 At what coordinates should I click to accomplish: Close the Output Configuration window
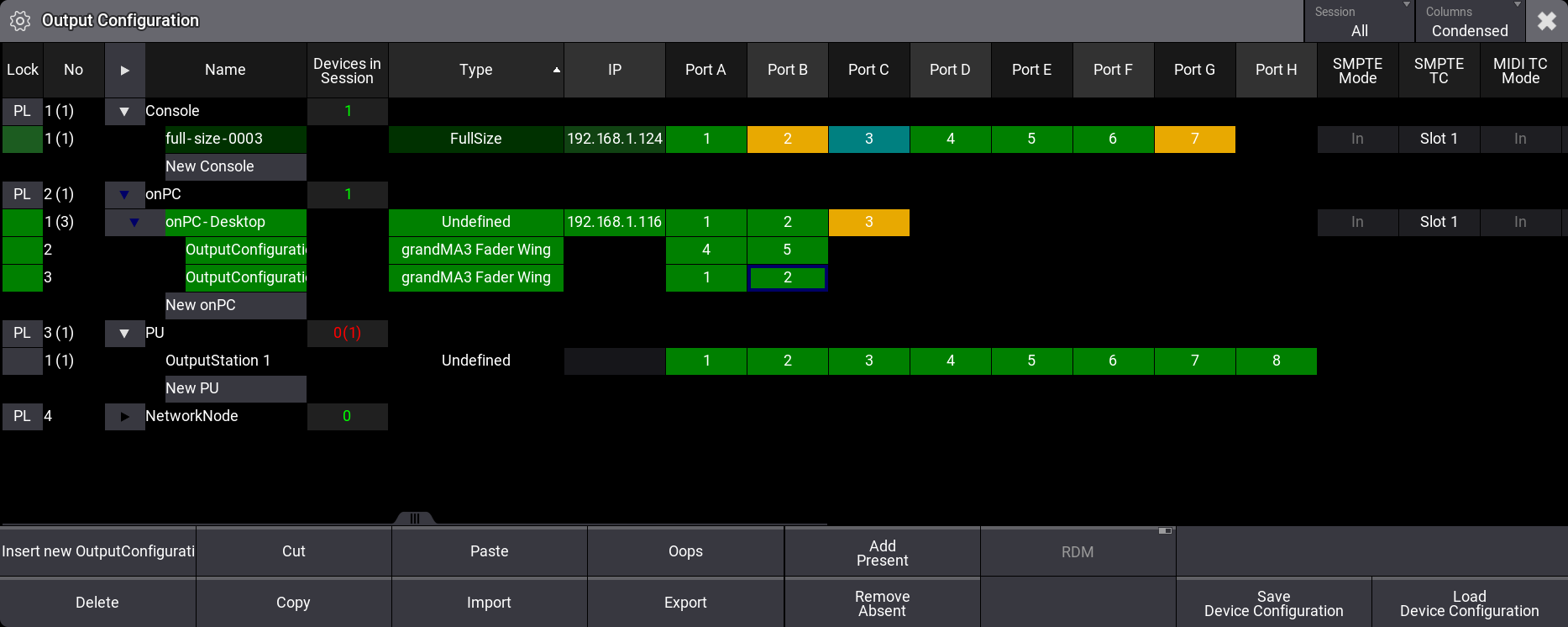[x=1546, y=21]
